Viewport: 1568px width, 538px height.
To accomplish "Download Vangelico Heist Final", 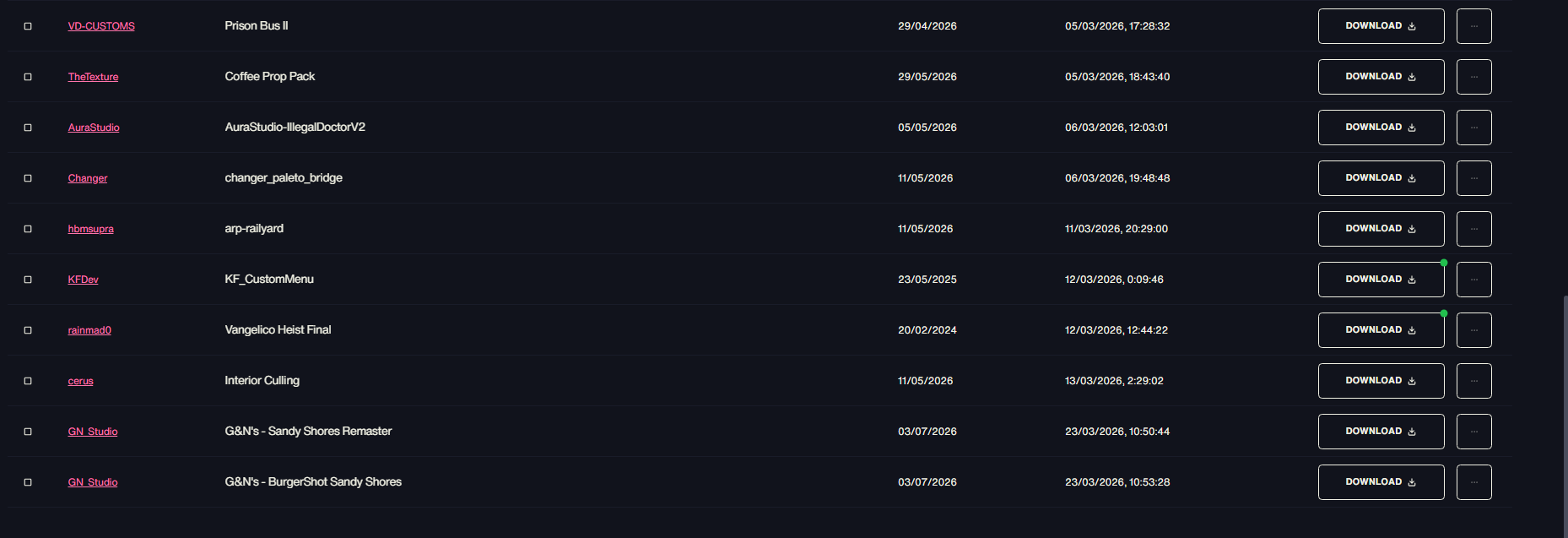I will click(x=1381, y=330).
